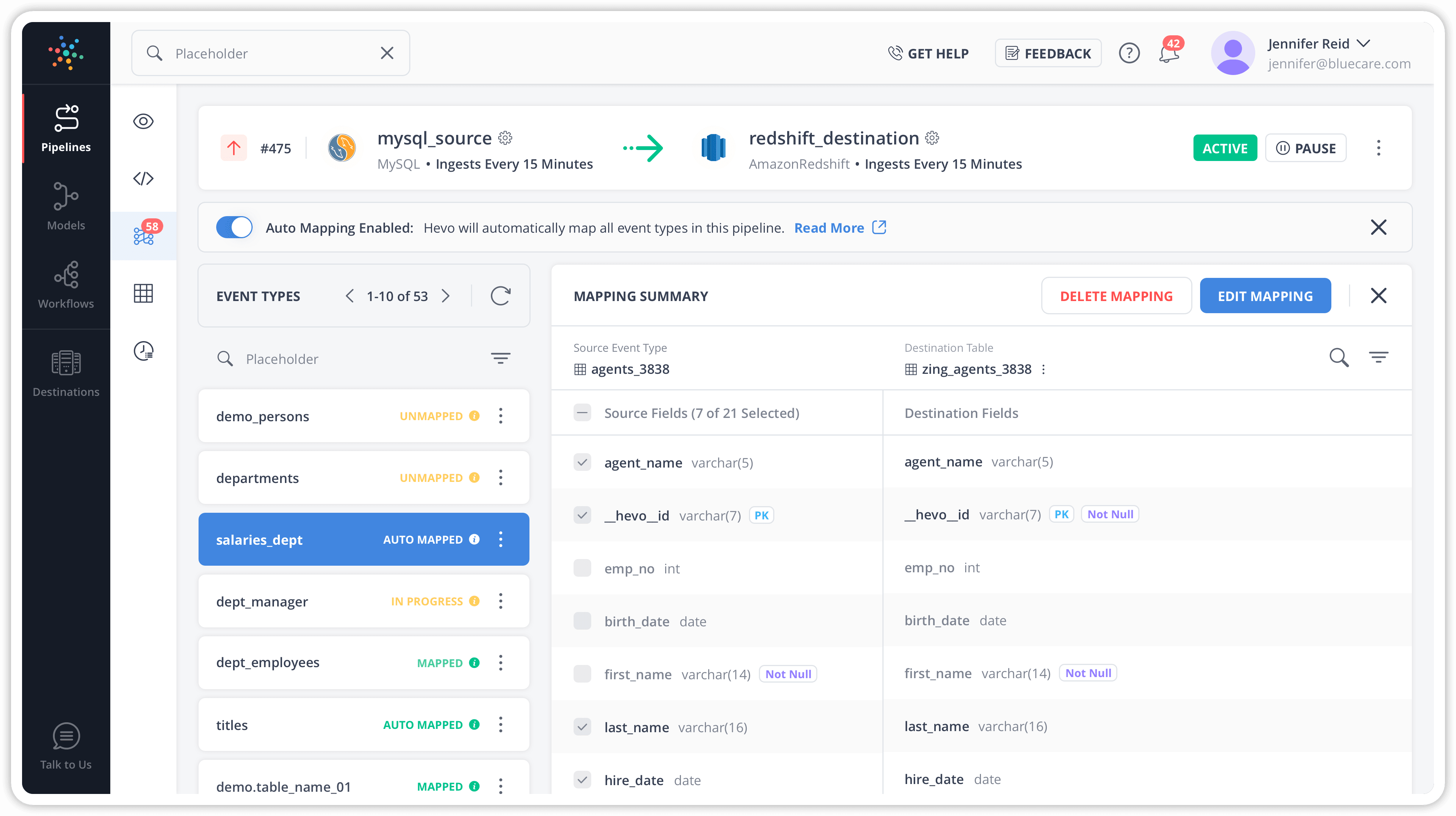Uncheck the agent_name source field
This screenshot has height=816, width=1456.
pyautogui.click(x=582, y=462)
